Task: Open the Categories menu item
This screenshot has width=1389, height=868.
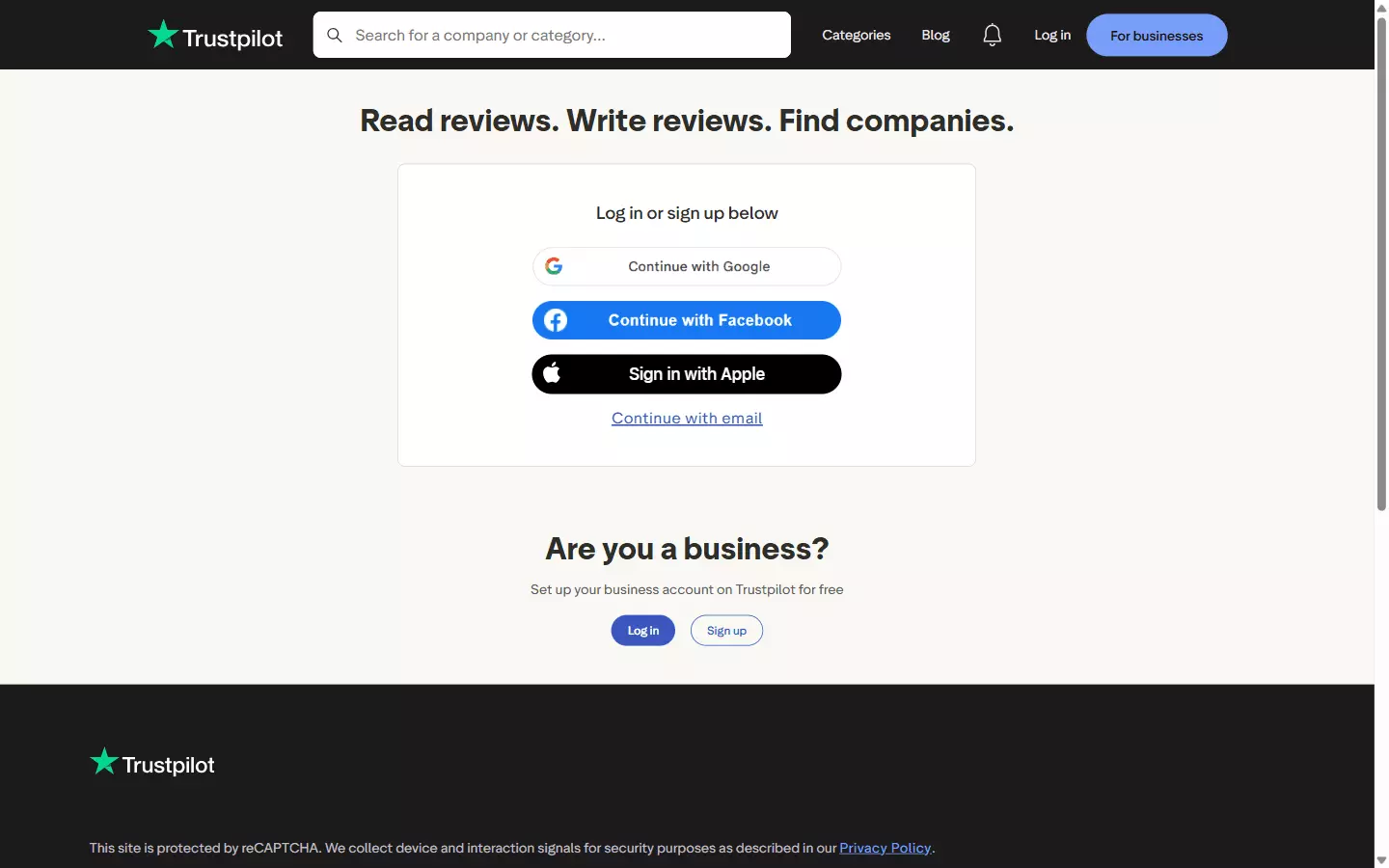Action: [857, 35]
